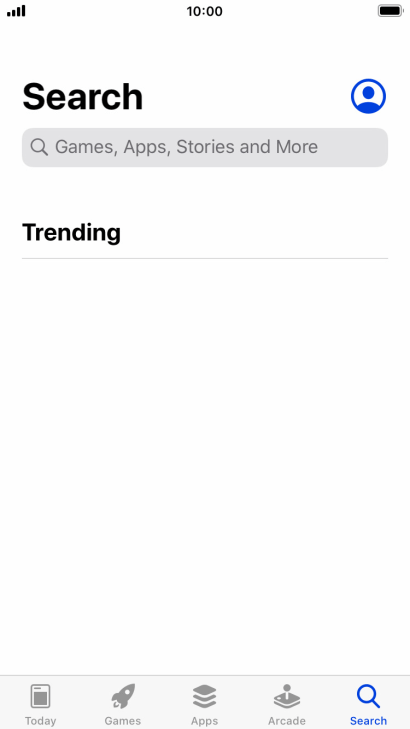Viewport: 410px width, 729px height.
Task: Switch to the Games tab label
Action: (x=123, y=721)
